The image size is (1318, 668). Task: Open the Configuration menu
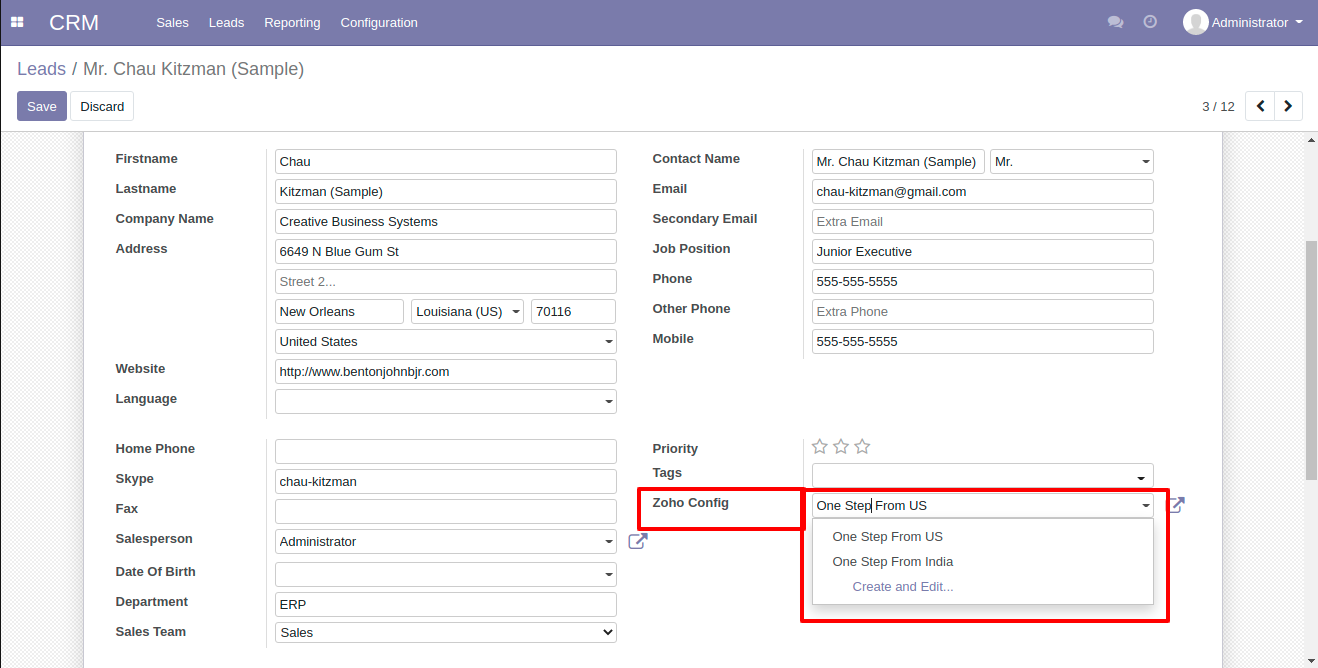[x=379, y=22]
